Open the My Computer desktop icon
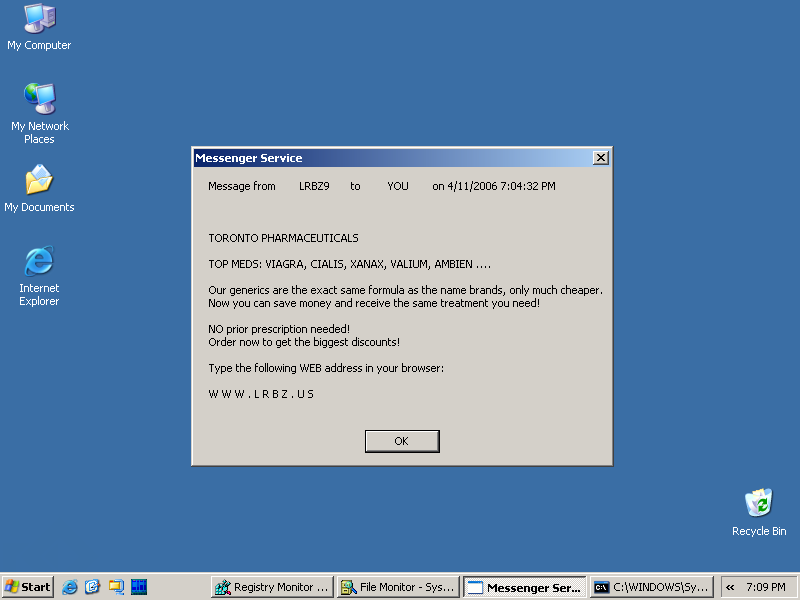The height and width of the screenshot is (600, 800). (x=39, y=20)
